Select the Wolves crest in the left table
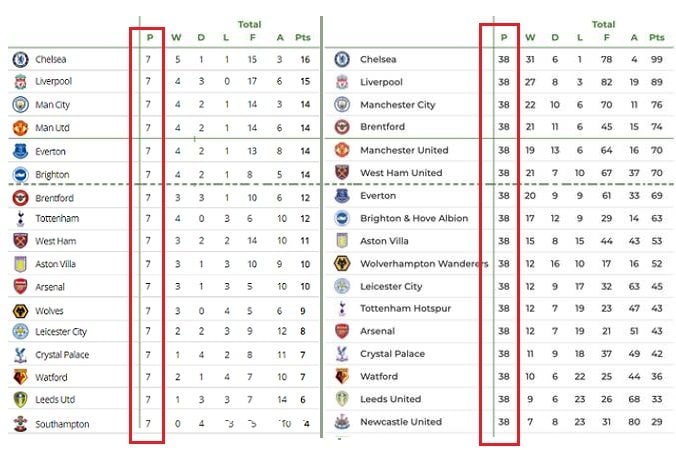This screenshot has width=676, height=450. [20, 311]
